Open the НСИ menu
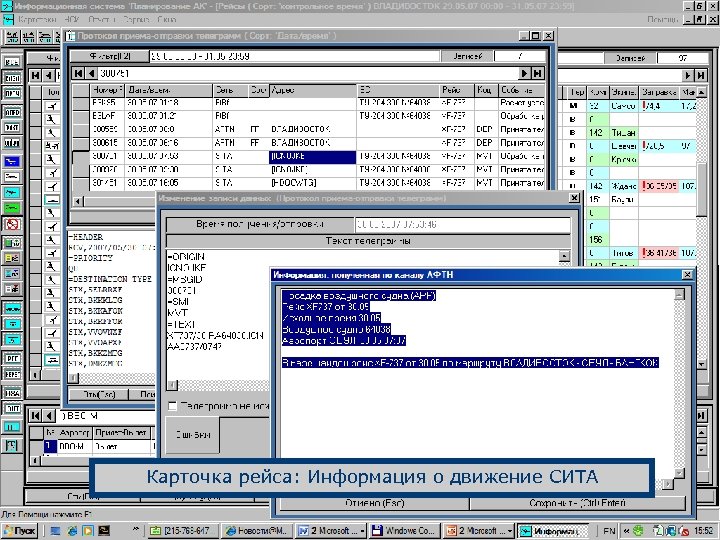The height and width of the screenshot is (540, 720). coord(73,19)
